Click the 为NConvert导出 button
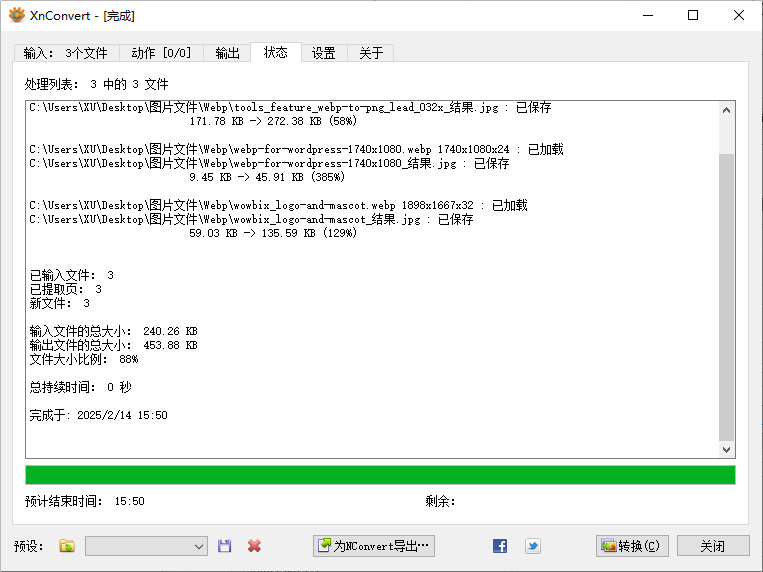763x572 pixels. 374,546
